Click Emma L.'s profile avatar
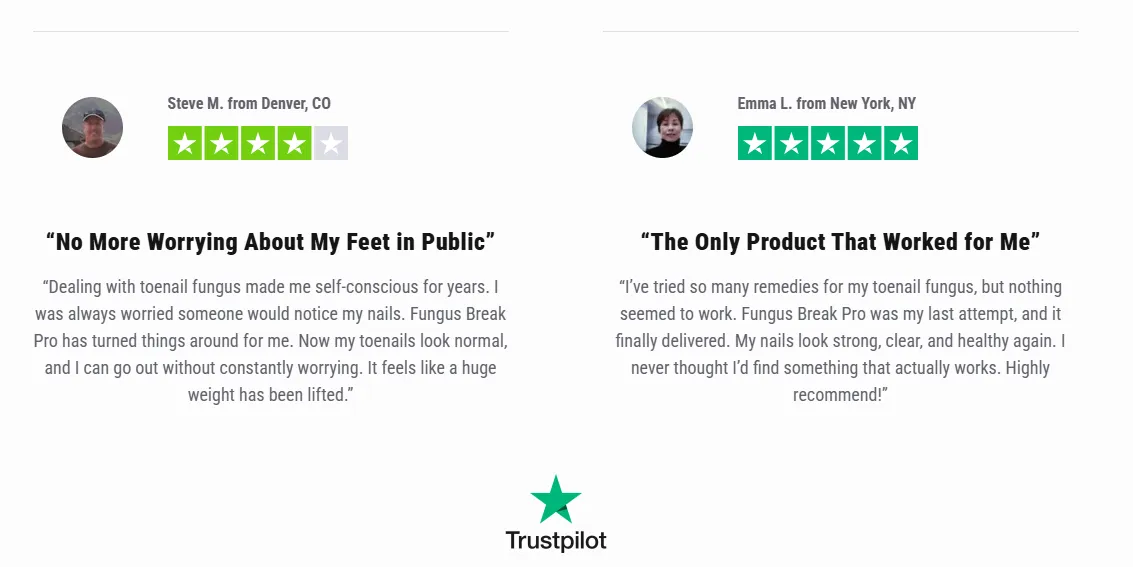This screenshot has height=567, width=1133. coord(663,127)
